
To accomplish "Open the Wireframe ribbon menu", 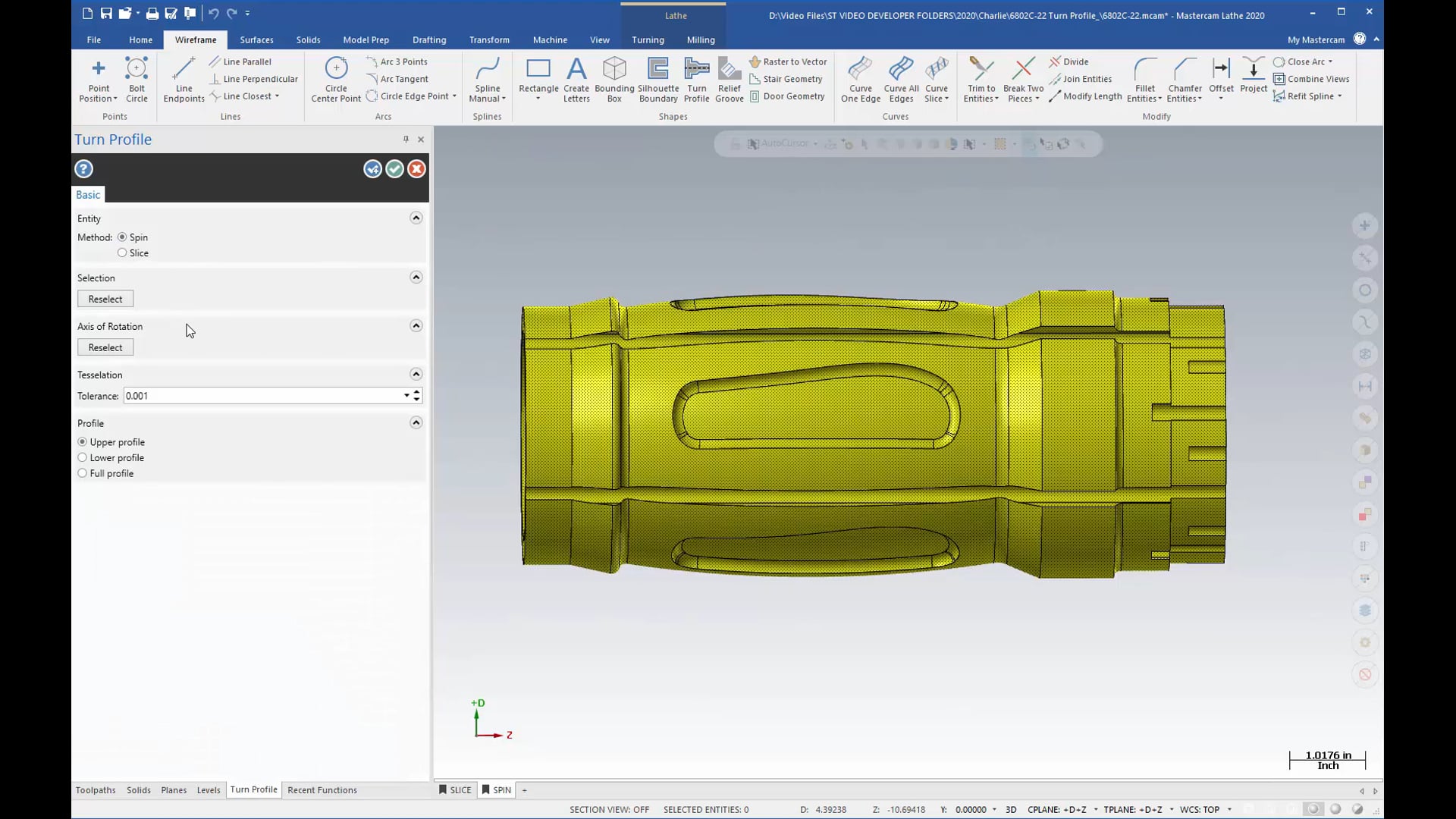I will click(x=196, y=39).
